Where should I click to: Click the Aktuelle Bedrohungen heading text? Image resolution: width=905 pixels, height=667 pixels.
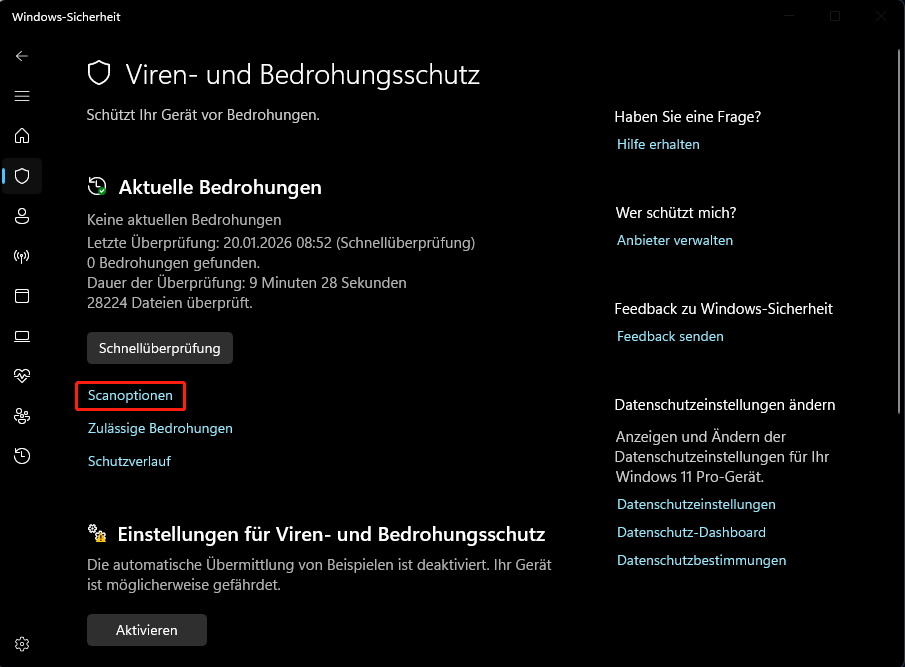click(x=220, y=187)
